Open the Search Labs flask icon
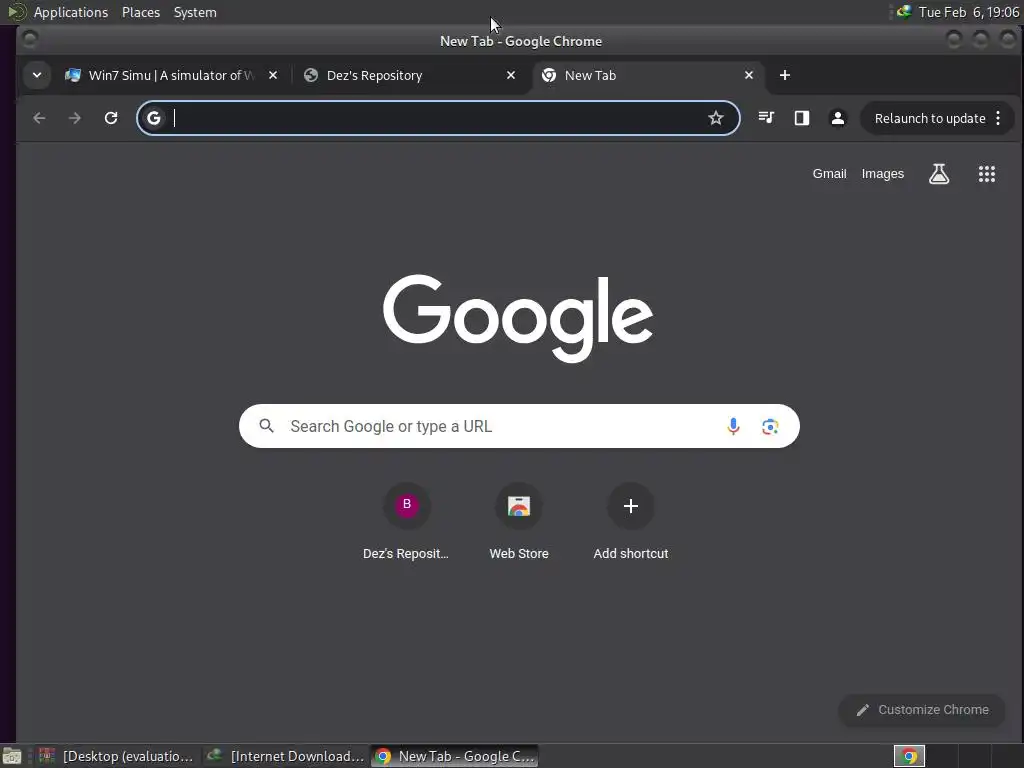Screen dimensions: 1024x768 coord(939,174)
